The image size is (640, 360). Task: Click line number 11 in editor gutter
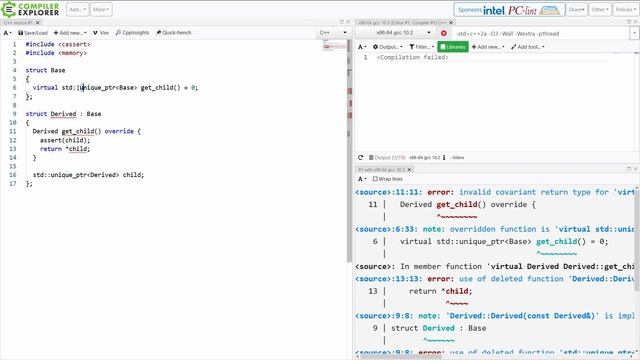(13, 131)
